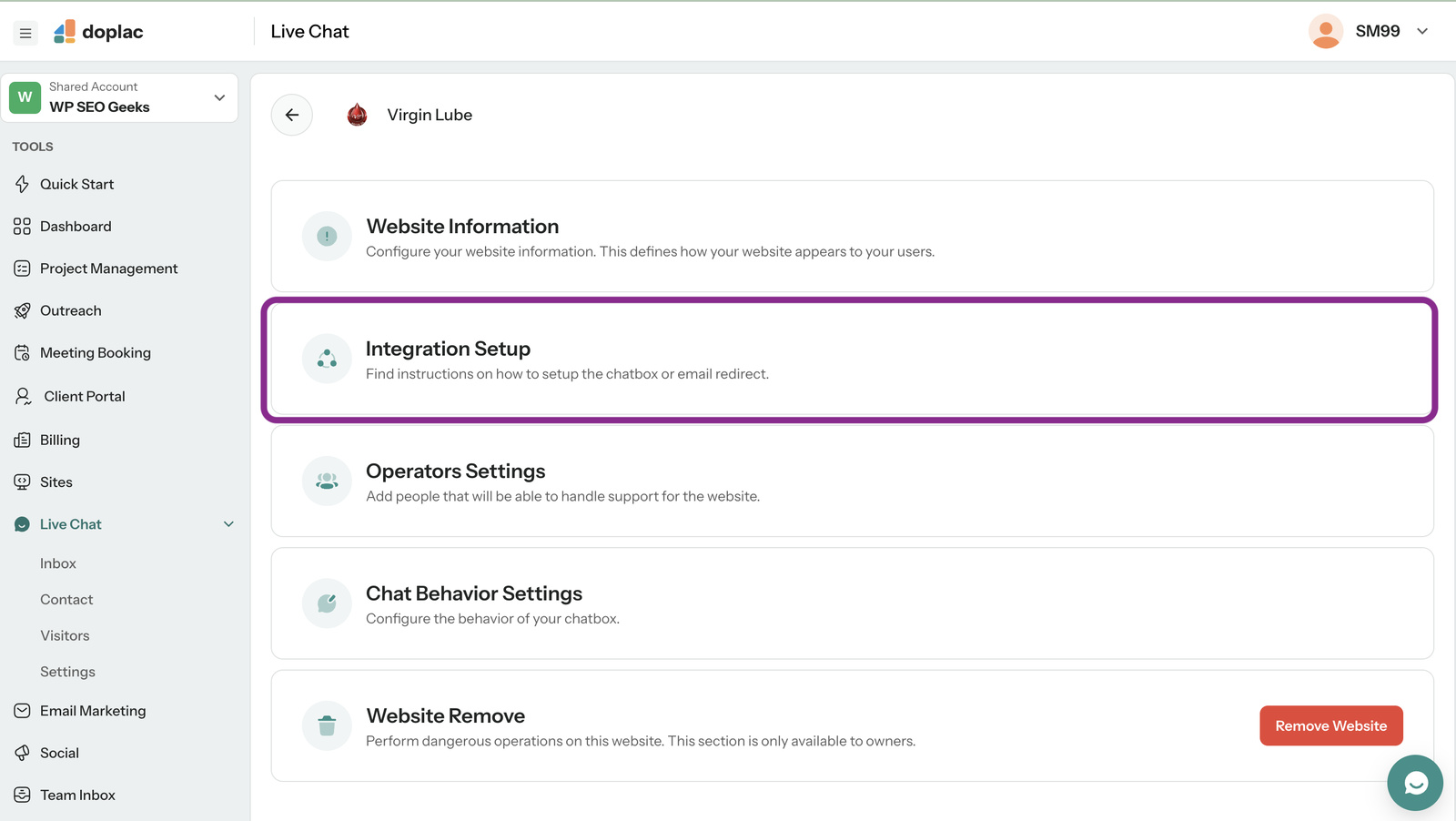
Task: Open Quick Start from sidebar
Action: 77,184
